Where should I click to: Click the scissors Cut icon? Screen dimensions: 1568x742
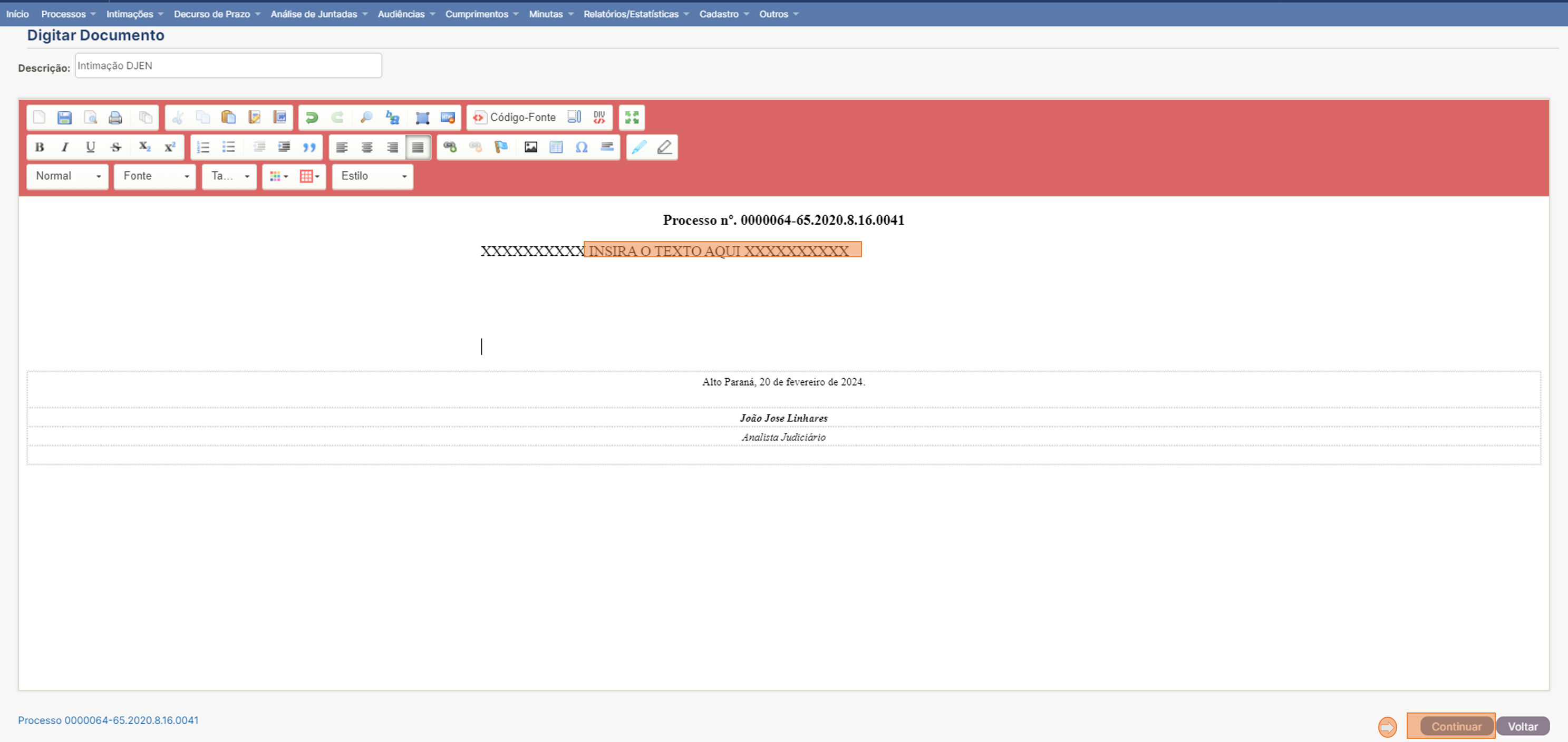pos(178,118)
